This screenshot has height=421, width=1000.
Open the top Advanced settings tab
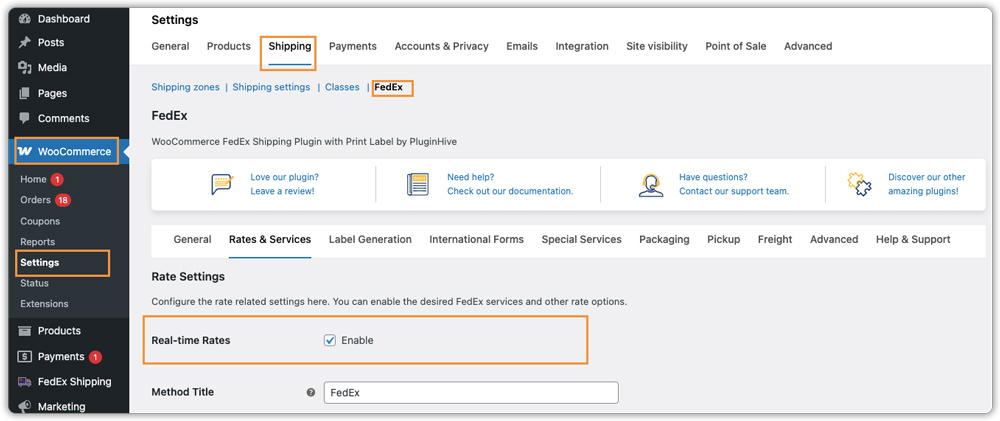pyautogui.click(x=808, y=46)
